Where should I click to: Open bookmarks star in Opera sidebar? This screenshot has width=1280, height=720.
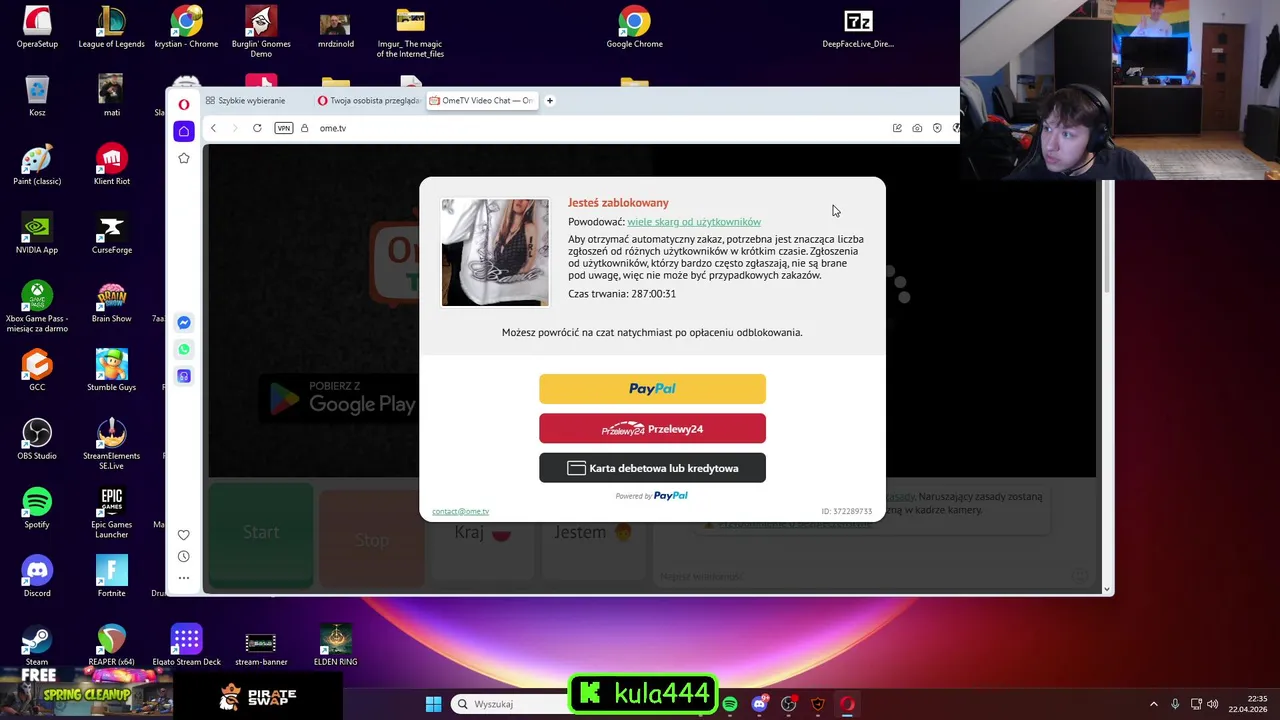[184, 158]
